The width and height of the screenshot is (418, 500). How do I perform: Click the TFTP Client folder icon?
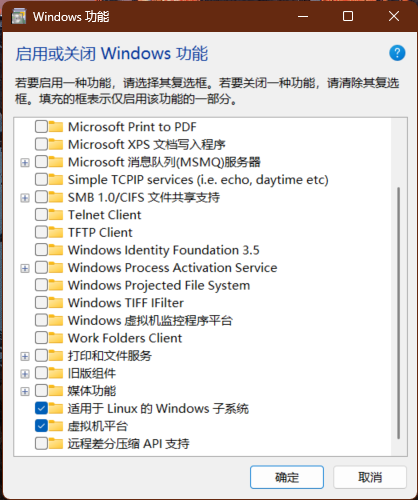pos(56,232)
